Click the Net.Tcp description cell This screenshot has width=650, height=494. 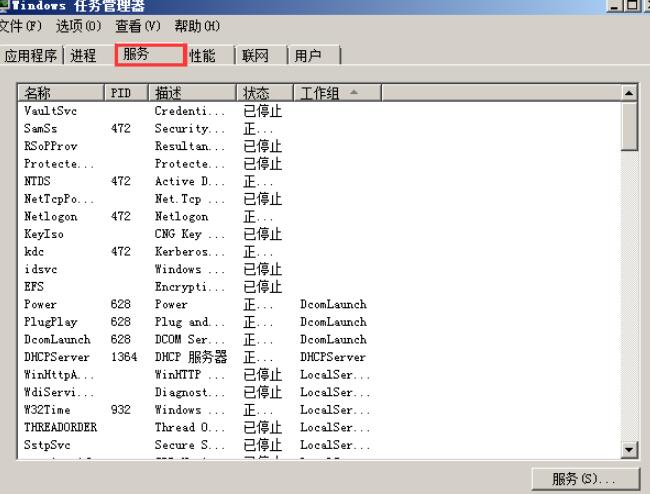(x=190, y=199)
